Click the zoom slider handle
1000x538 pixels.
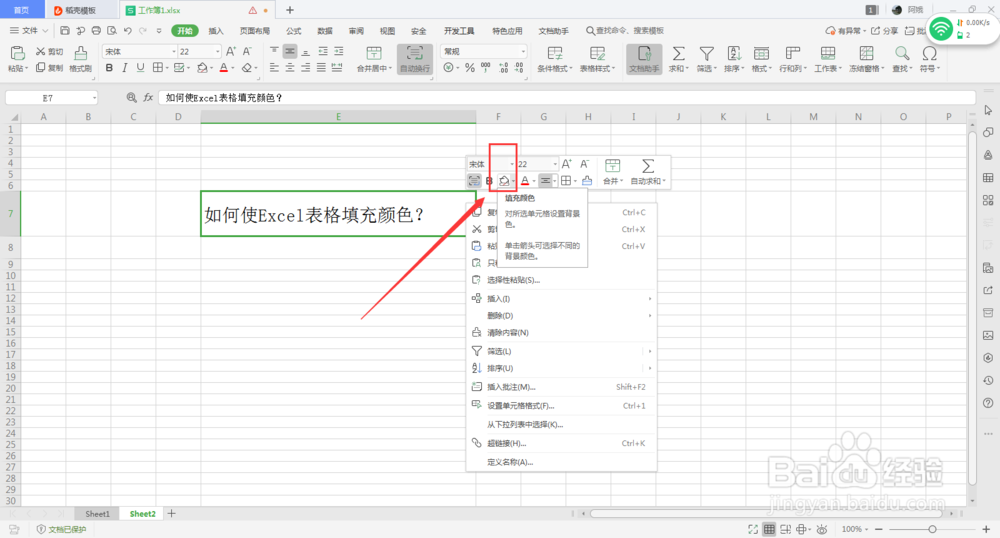coord(932,529)
